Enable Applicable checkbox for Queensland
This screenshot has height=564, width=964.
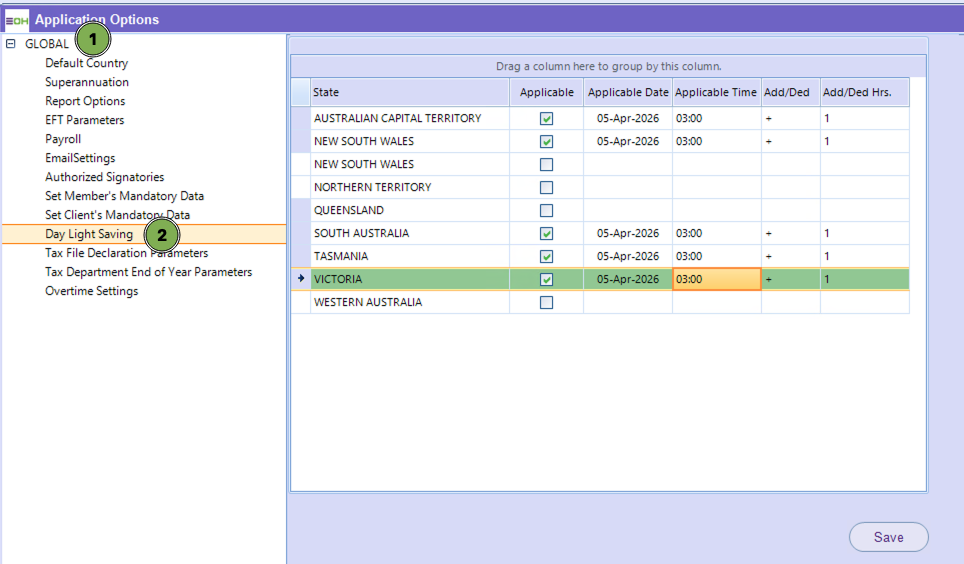546,211
